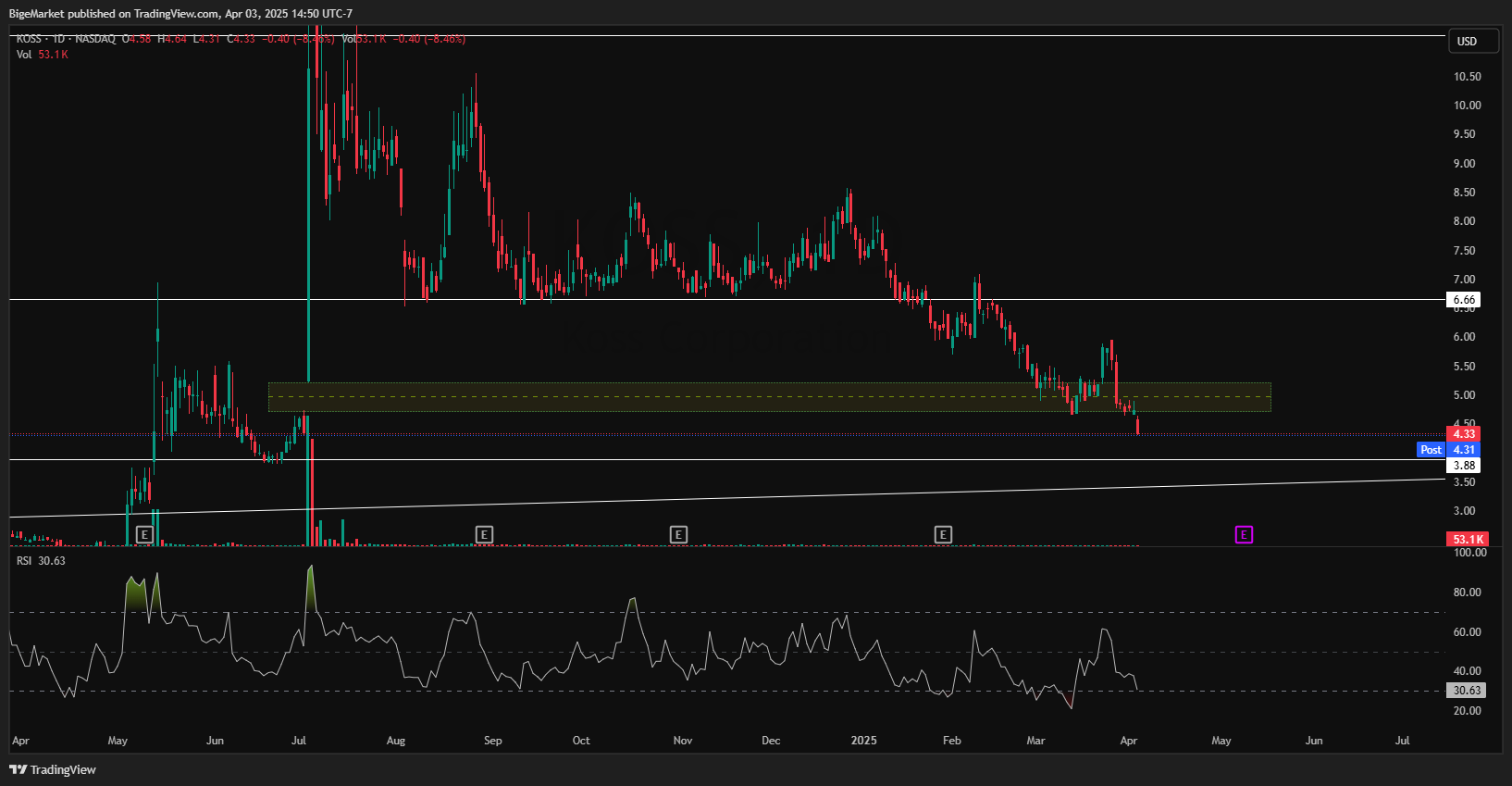Select the RSI 30.63 indicator legend

click(x=41, y=561)
